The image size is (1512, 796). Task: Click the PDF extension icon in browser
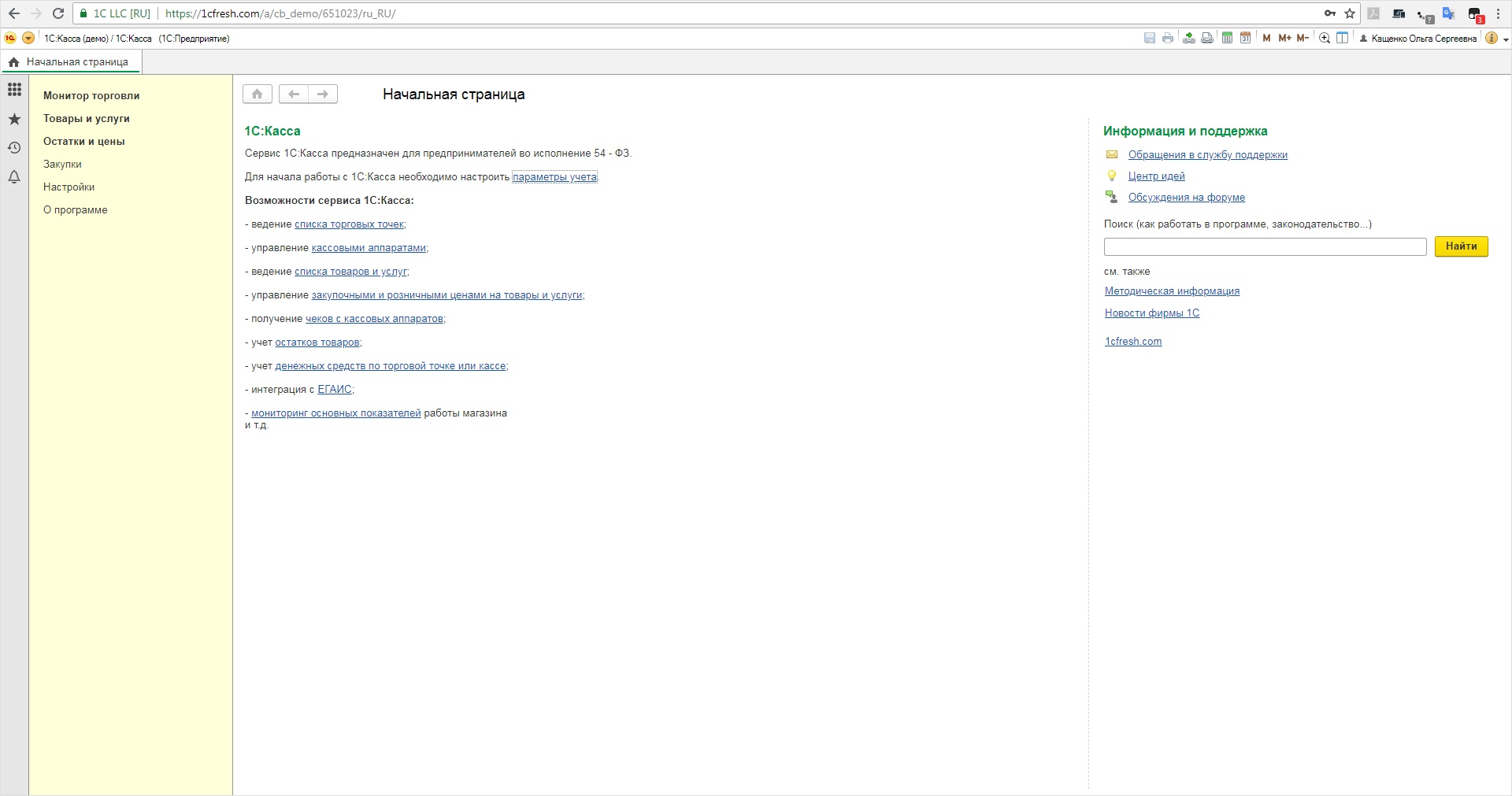1373,13
